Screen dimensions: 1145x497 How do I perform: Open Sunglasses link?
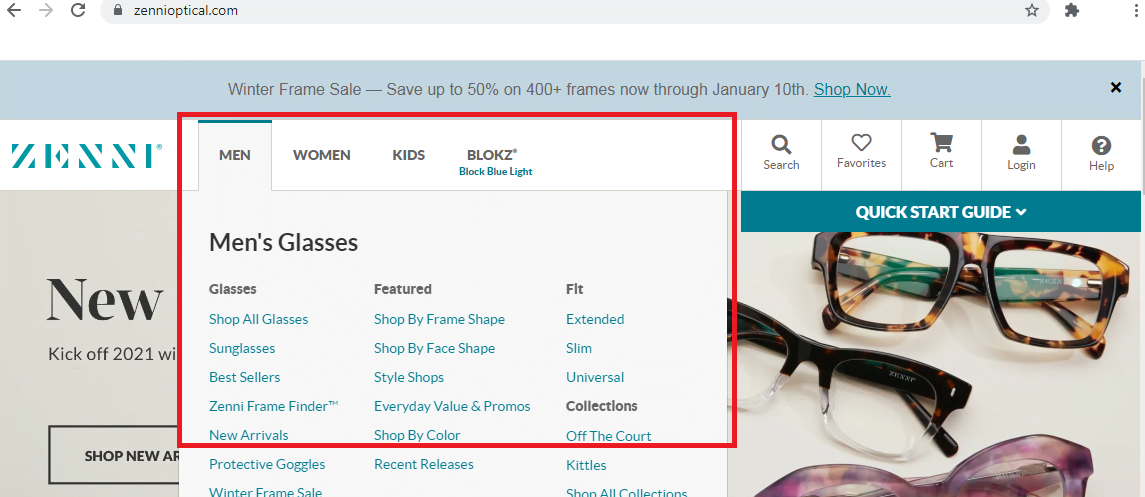[x=242, y=348]
